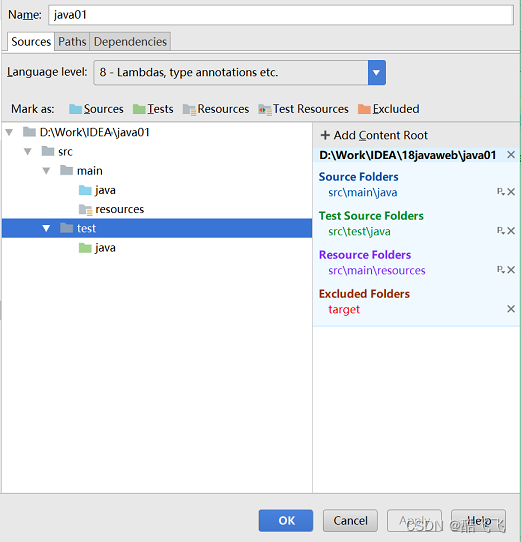The height and width of the screenshot is (542, 521).
Task: Click the plus icon of Add Content Root
Action: tap(325, 135)
